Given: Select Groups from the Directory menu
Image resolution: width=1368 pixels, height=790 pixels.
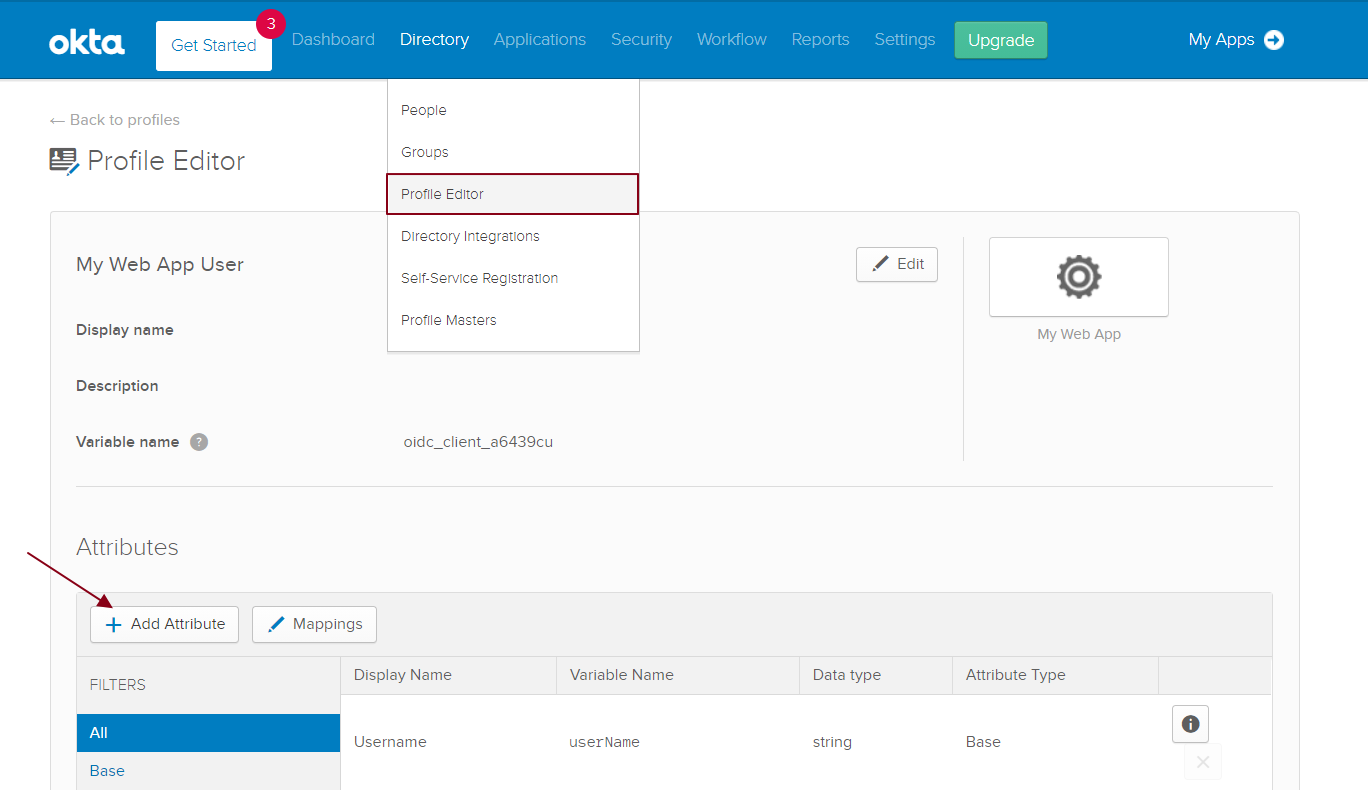Looking at the screenshot, I should (x=424, y=152).
